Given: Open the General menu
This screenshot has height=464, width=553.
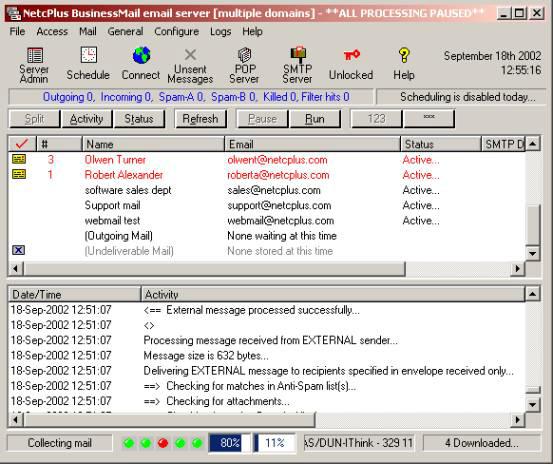Looking at the screenshot, I should coord(125,32).
